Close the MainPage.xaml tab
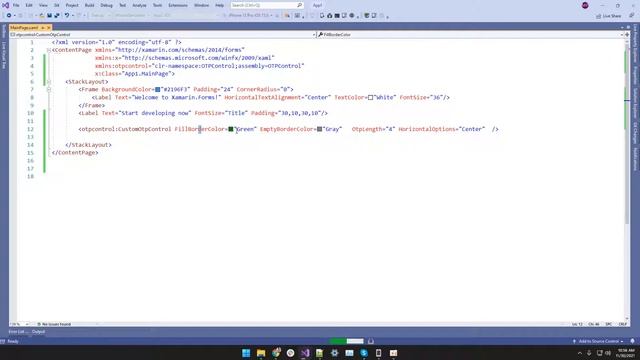640x360 pixels. pos(49,27)
